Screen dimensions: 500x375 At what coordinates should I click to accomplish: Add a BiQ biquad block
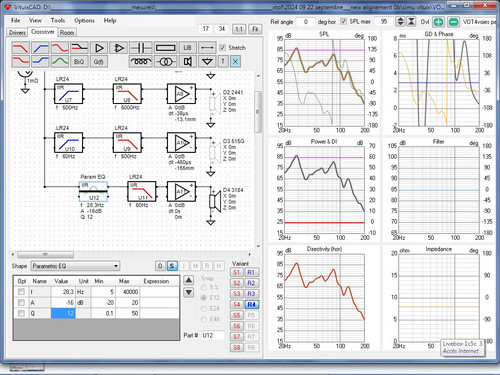click(x=79, y=61)
